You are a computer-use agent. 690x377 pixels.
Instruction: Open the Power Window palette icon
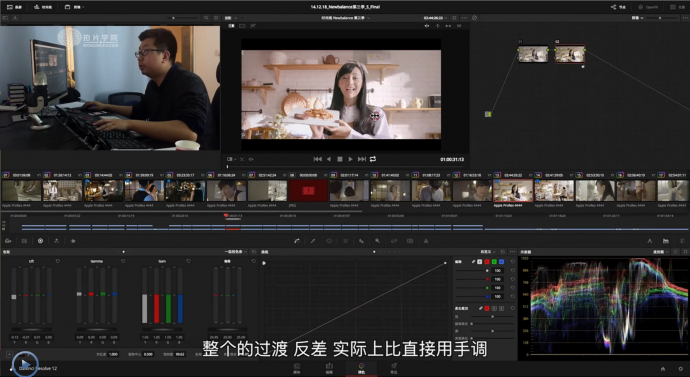pyautogui.click(x=329, y=241)
